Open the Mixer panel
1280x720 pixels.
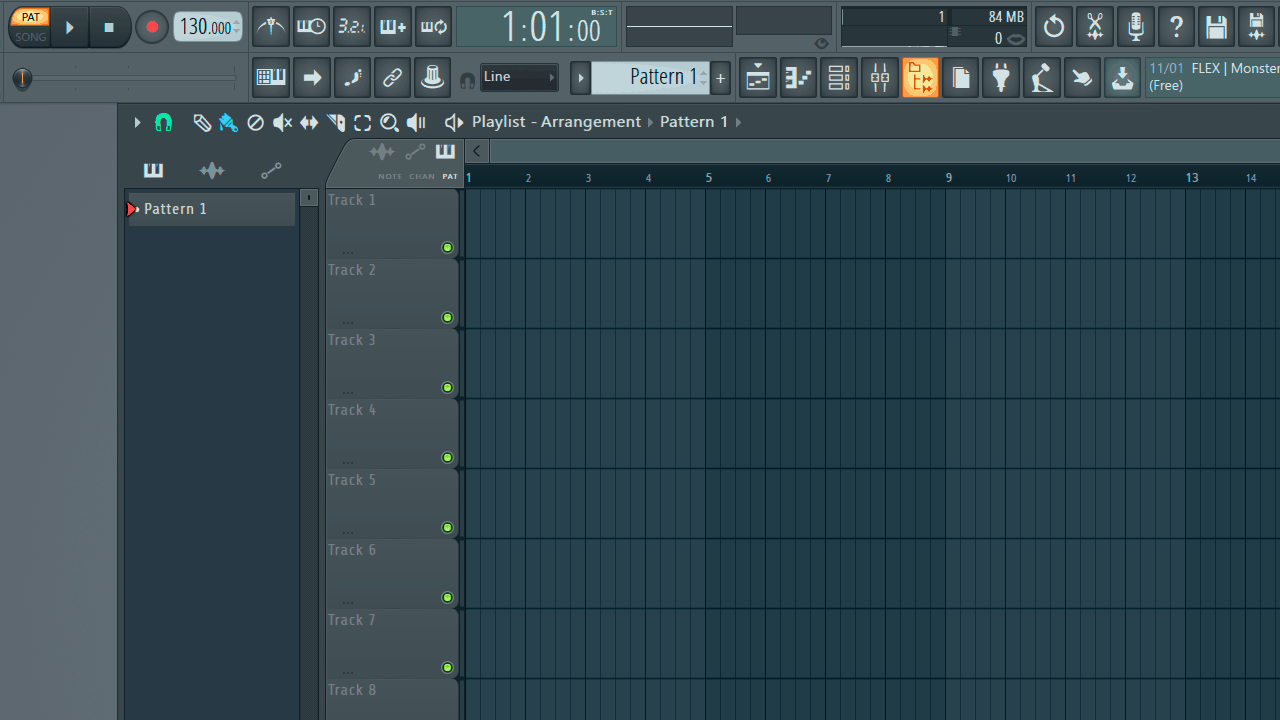point(879,77)
